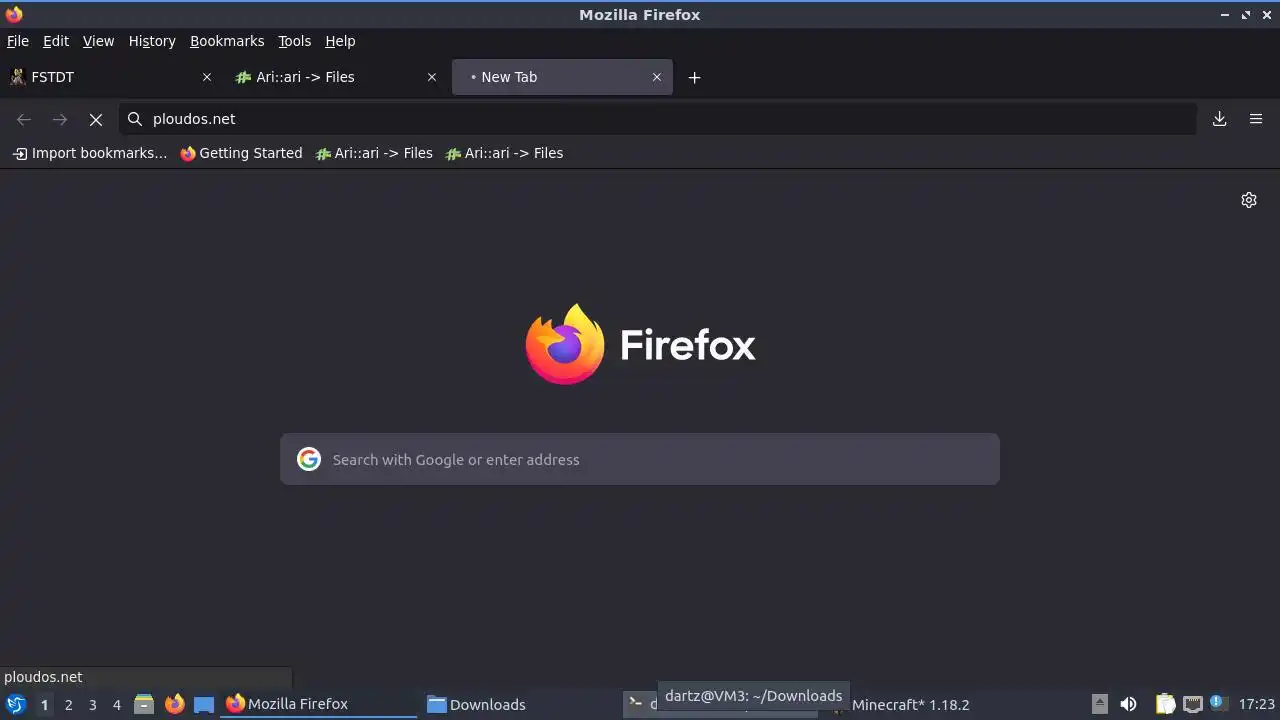Image resolution: width=1280 pixels, height=720 pixels.
Task: Open the Edit menu
Action: coord(56,41)
